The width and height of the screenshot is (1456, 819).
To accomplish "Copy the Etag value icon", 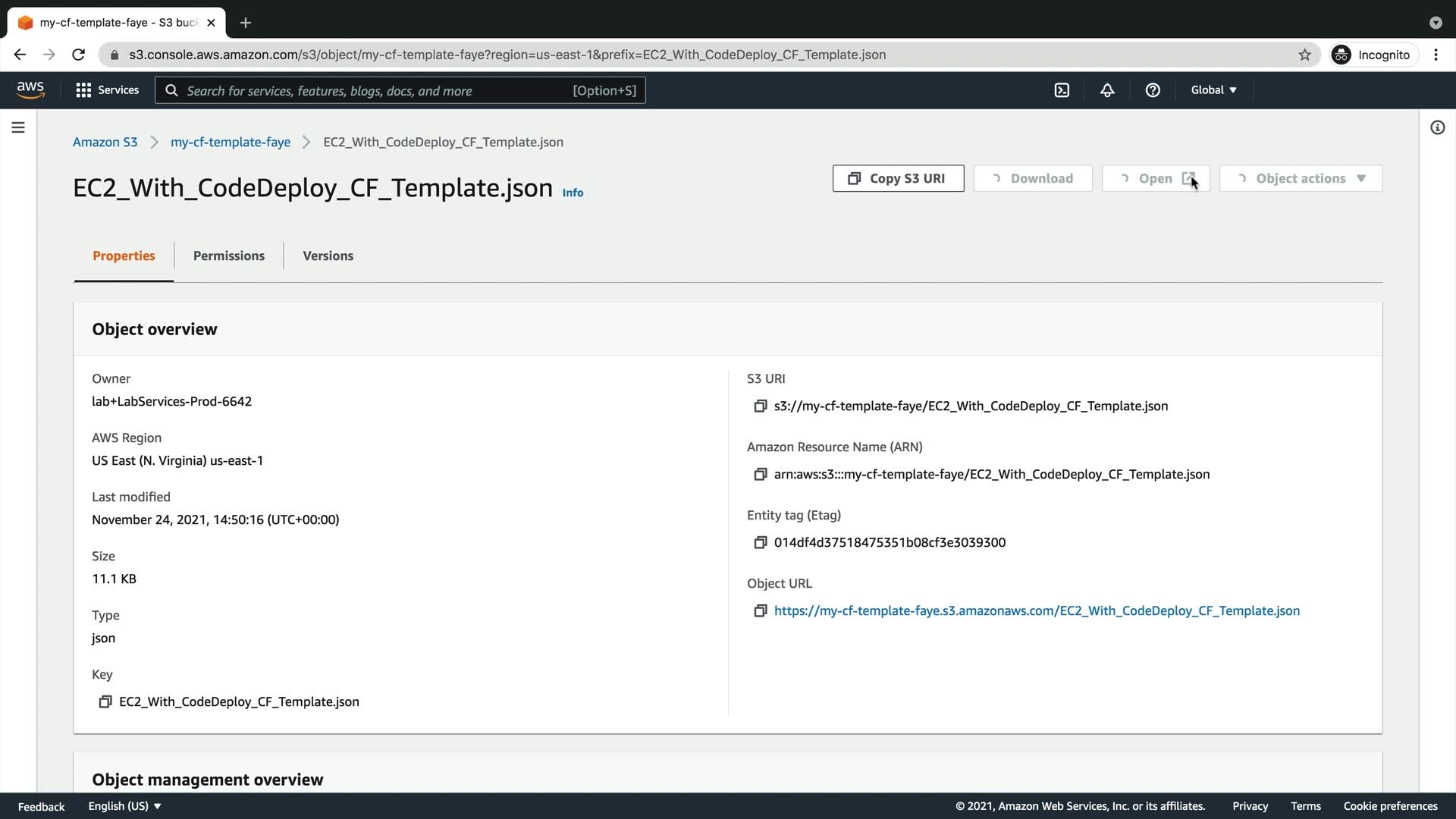I will click(760, 543).
